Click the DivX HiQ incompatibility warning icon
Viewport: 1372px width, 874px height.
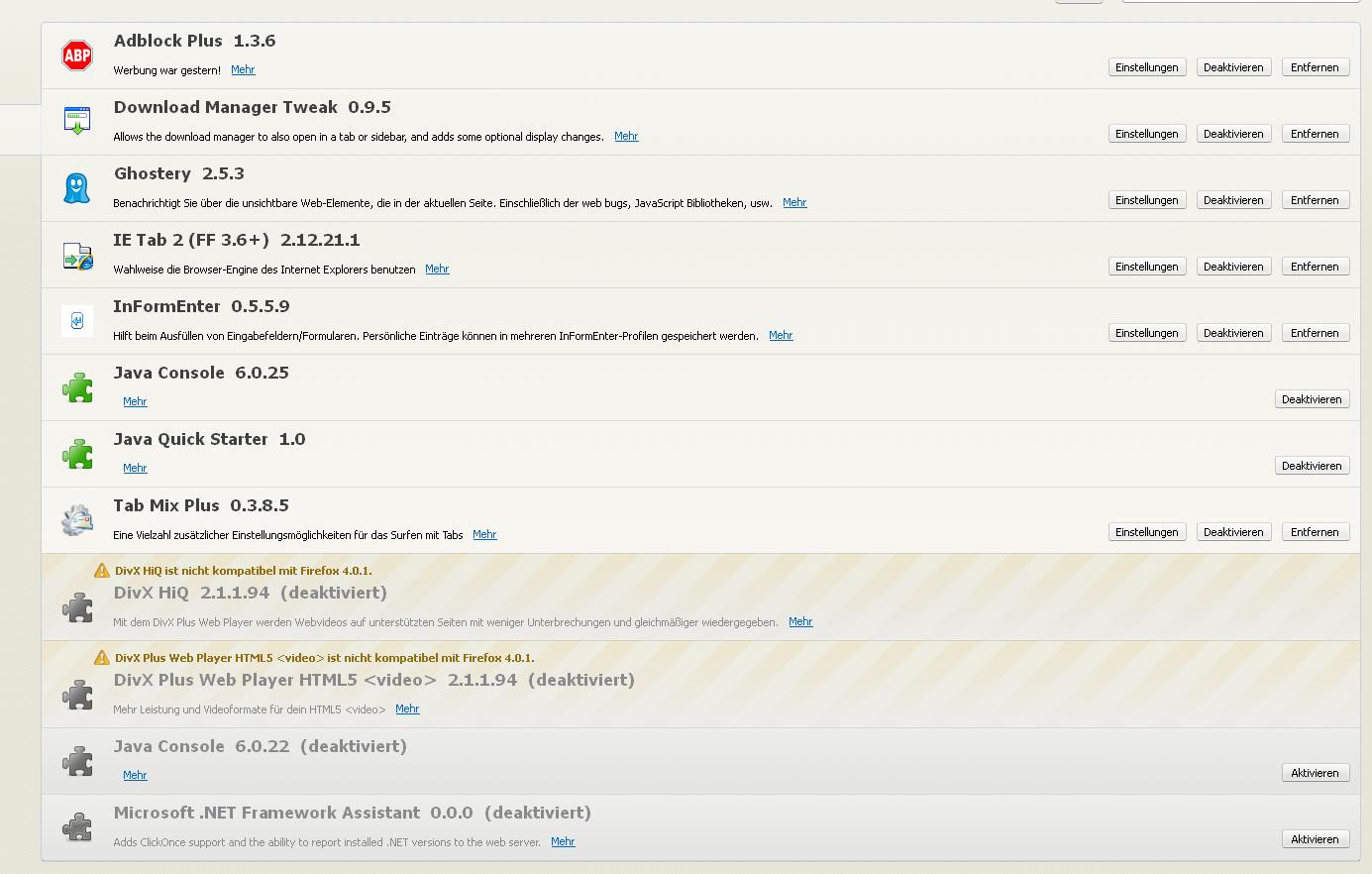101,570
